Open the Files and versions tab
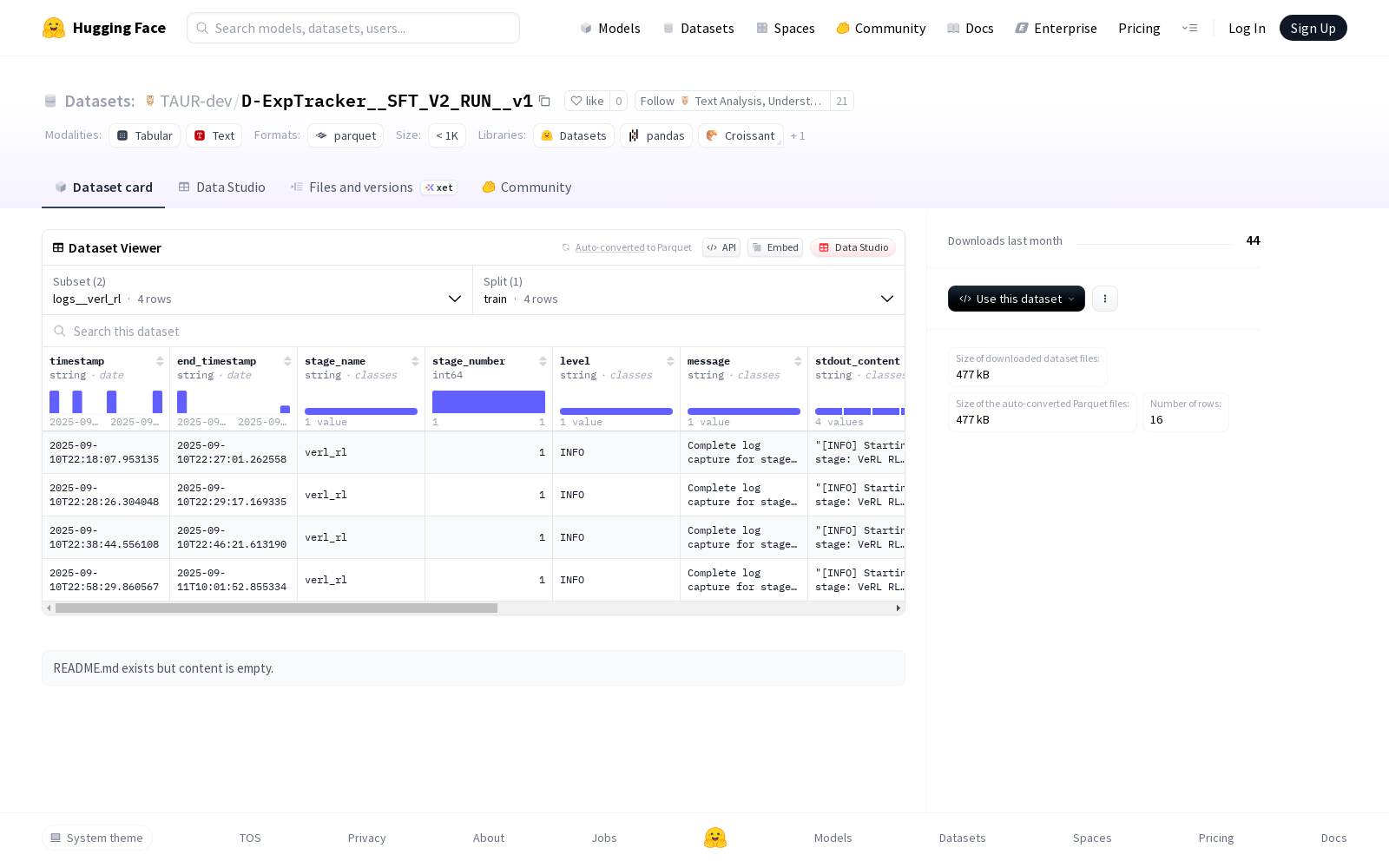The image size is (1389, 868). point(374,187)
